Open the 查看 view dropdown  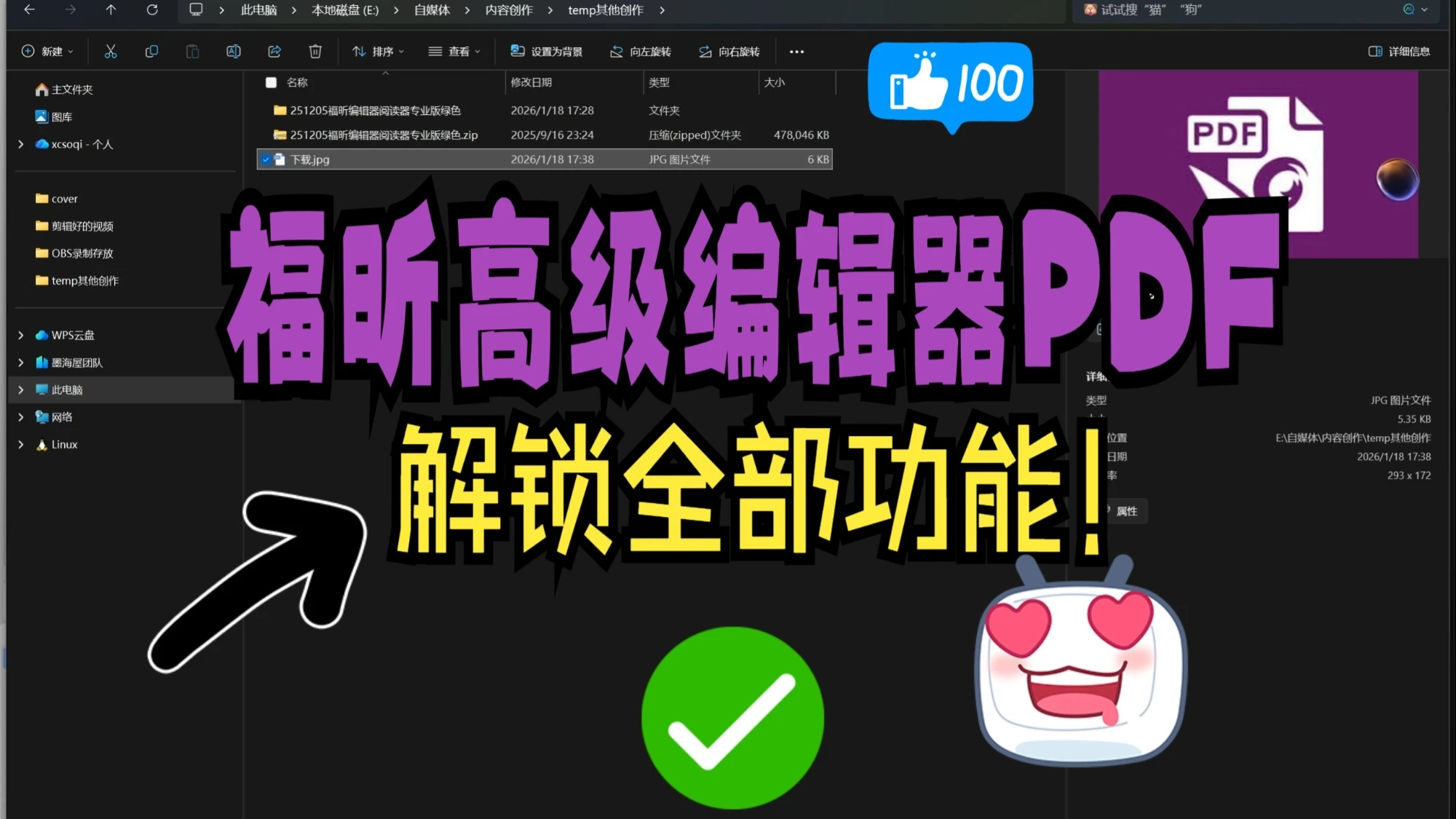click(454, 52)
